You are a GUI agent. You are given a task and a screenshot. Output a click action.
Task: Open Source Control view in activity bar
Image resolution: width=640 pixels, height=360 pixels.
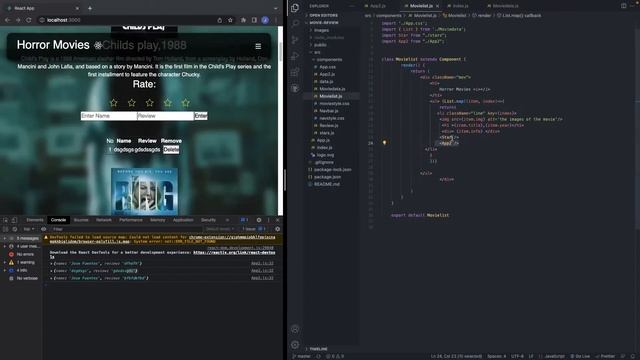pos(295,40)
